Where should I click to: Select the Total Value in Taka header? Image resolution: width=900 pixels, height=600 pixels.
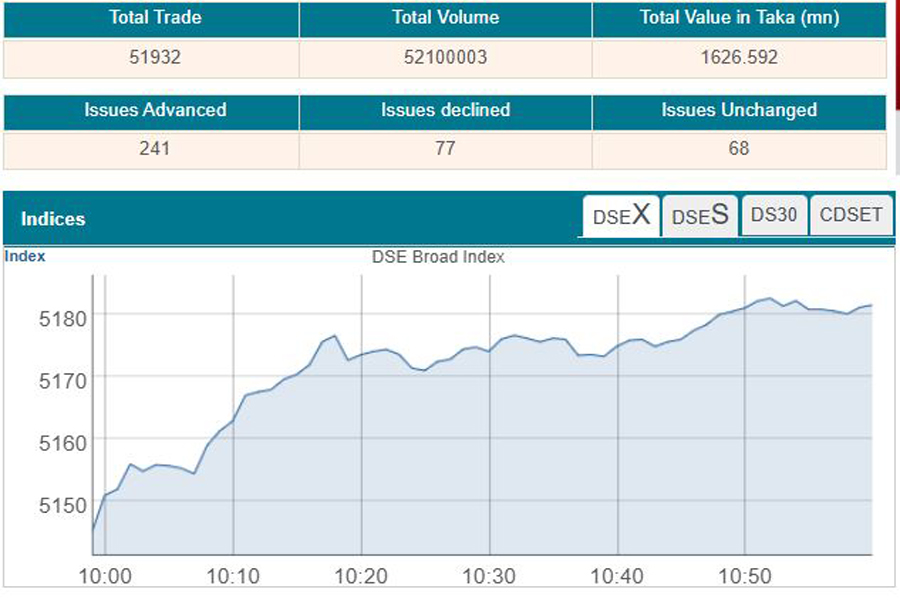(739, 18)
